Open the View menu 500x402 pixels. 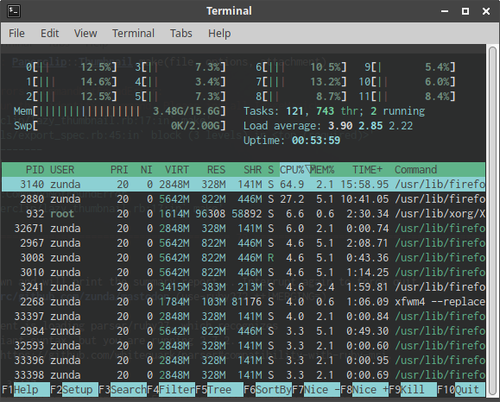point(85,33)
